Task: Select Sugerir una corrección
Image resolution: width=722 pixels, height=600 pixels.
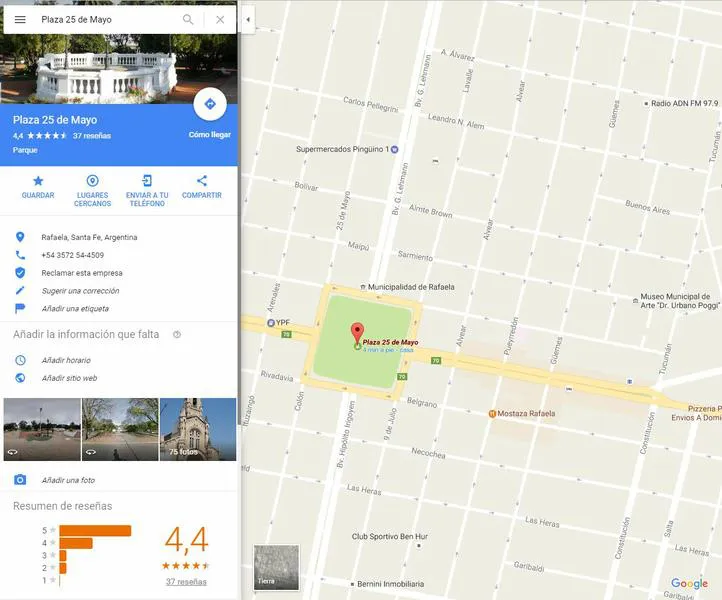Action: [80, 291]
